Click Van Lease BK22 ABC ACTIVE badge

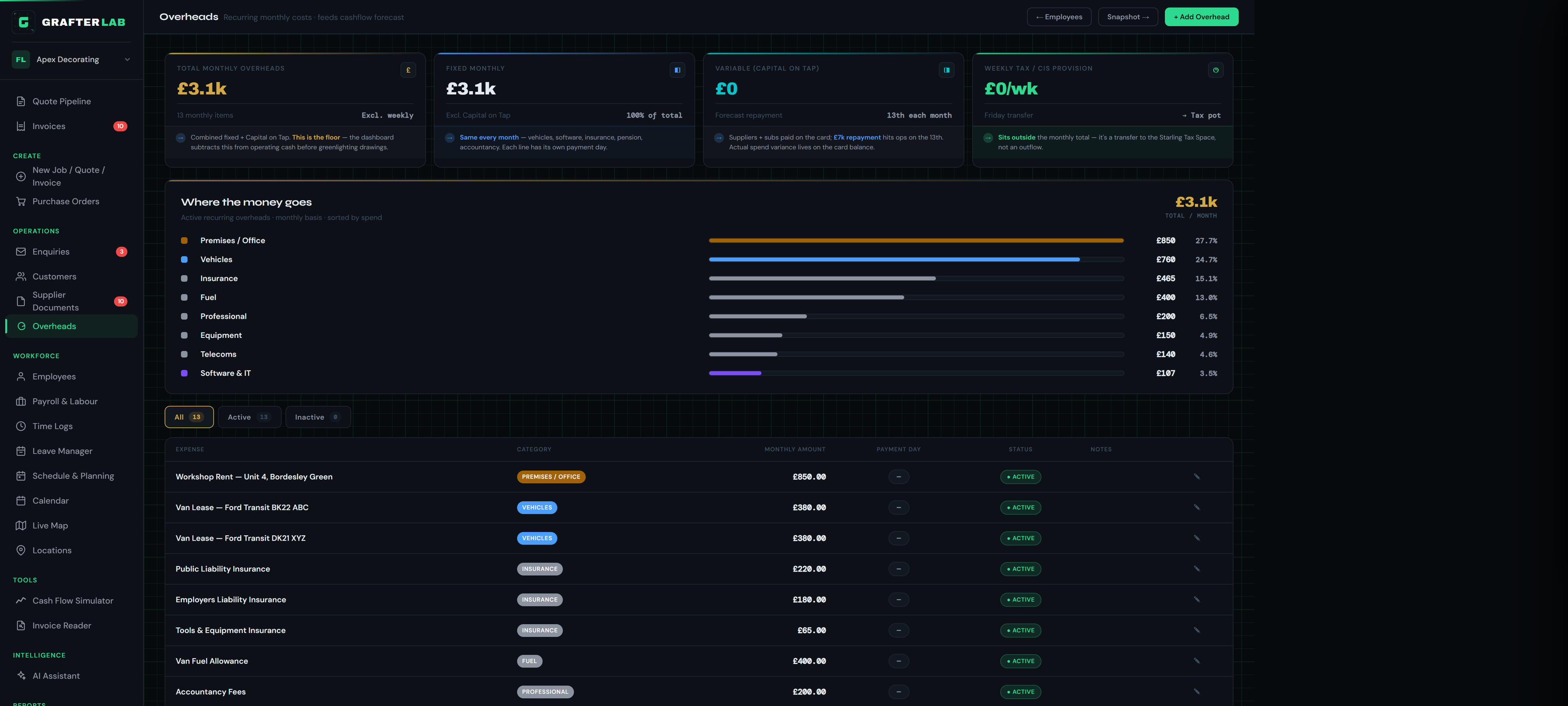[1020, 507]
